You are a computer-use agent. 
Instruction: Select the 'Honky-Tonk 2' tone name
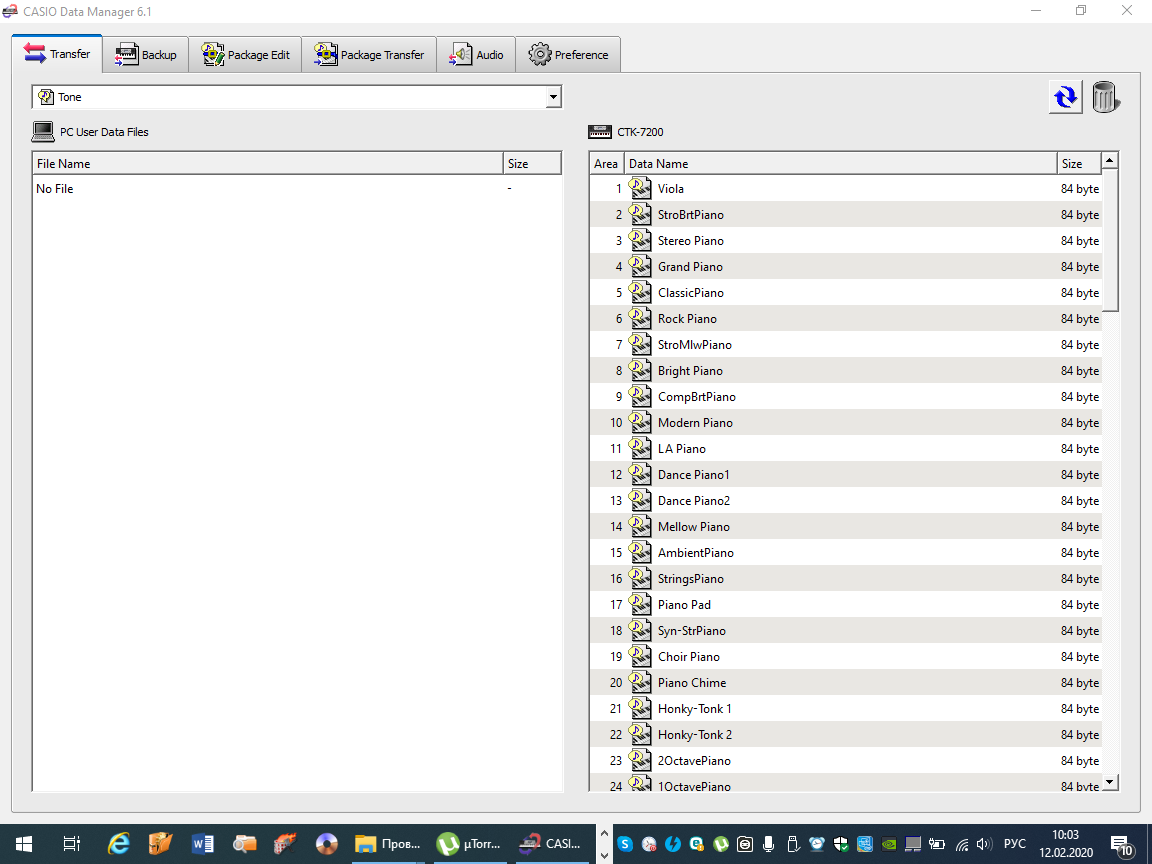[x=694, y=735]
